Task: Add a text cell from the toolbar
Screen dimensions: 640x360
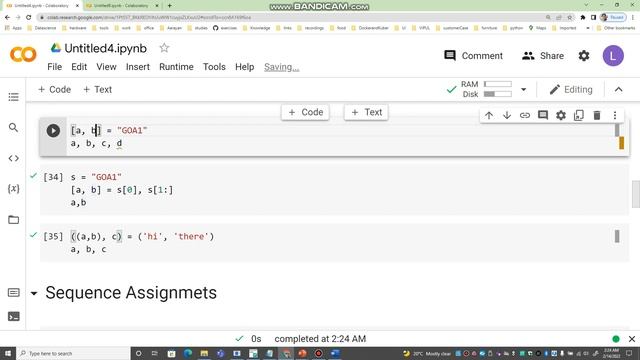Action: (x=97, y=89)
